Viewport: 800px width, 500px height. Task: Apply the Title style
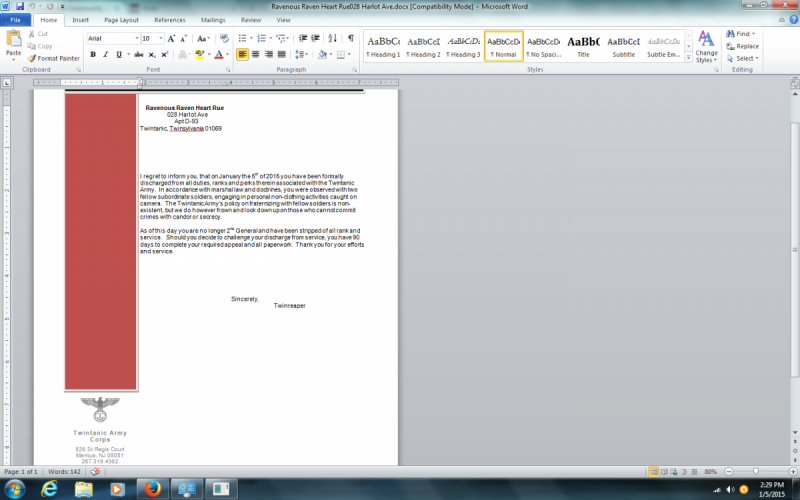point(583,45)
